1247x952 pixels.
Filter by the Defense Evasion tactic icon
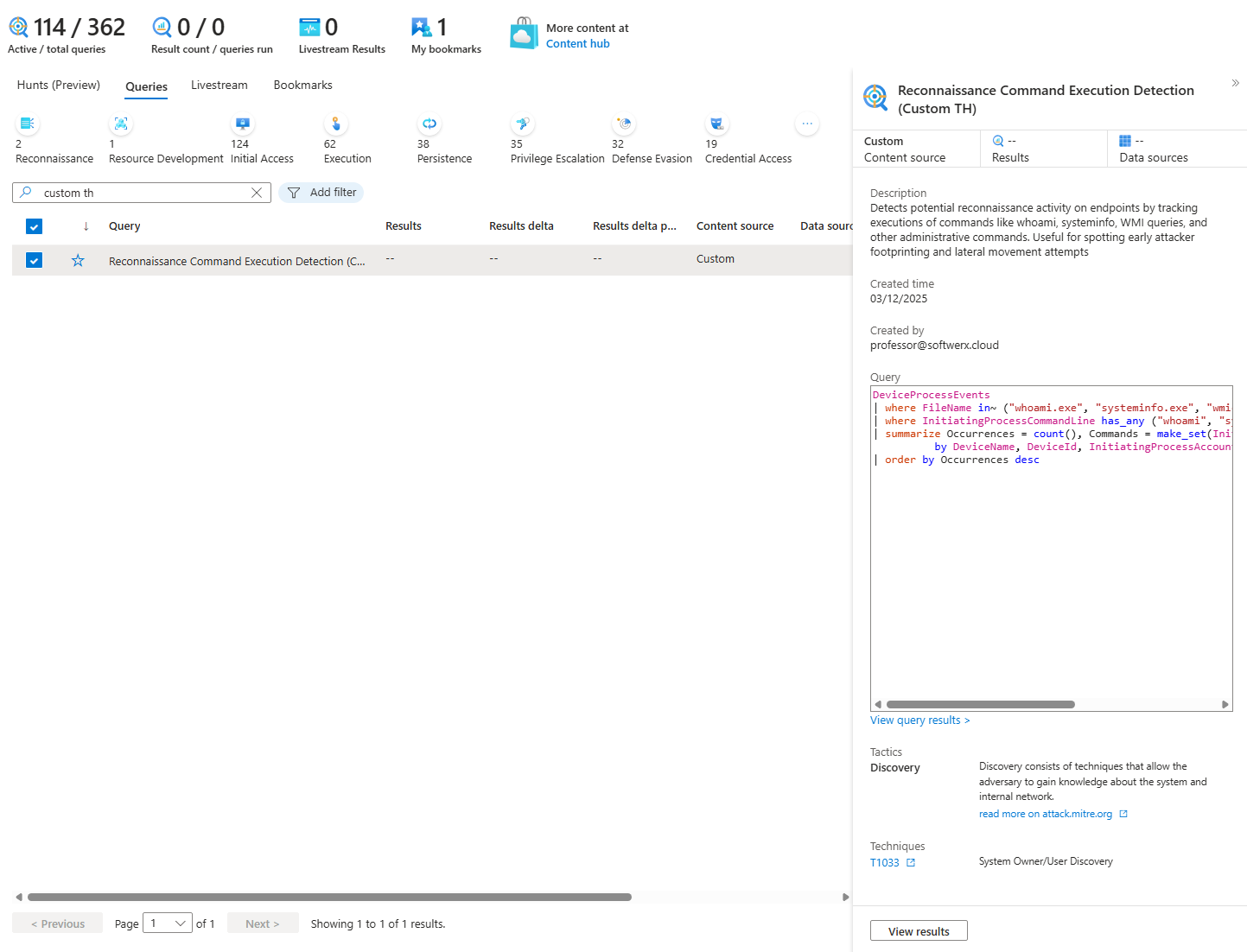pos(624,124)
